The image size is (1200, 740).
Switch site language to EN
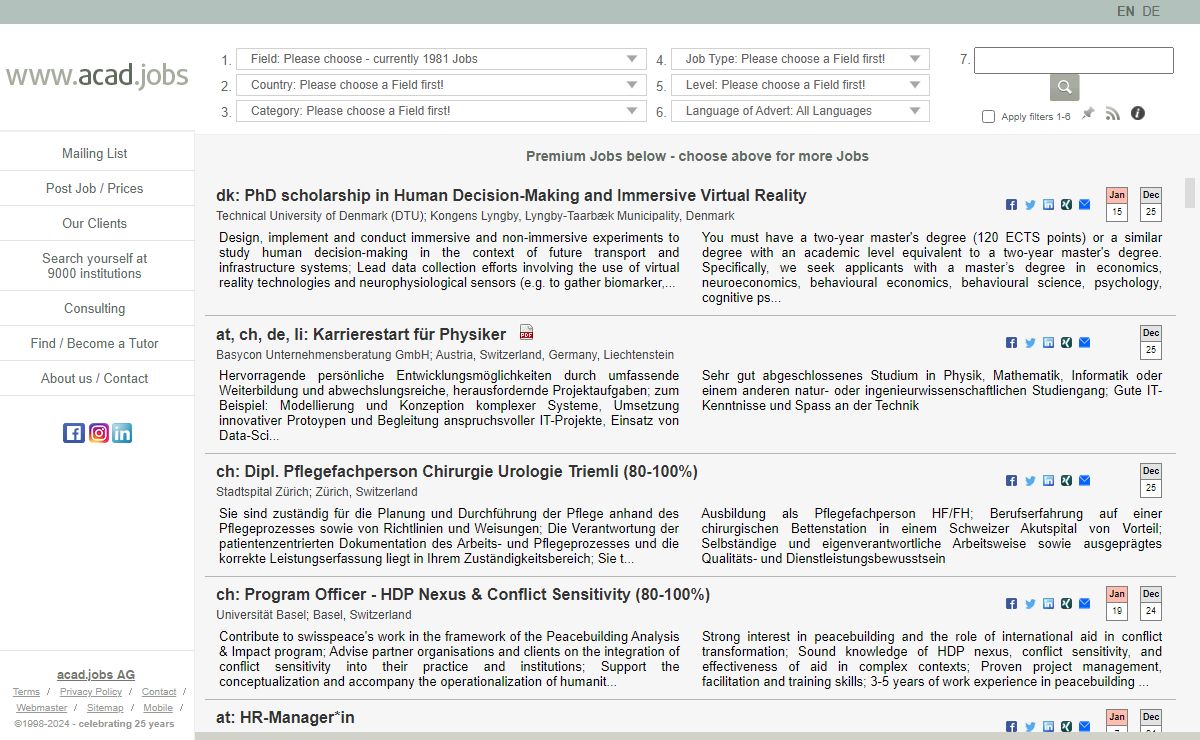coord(1126,11)
